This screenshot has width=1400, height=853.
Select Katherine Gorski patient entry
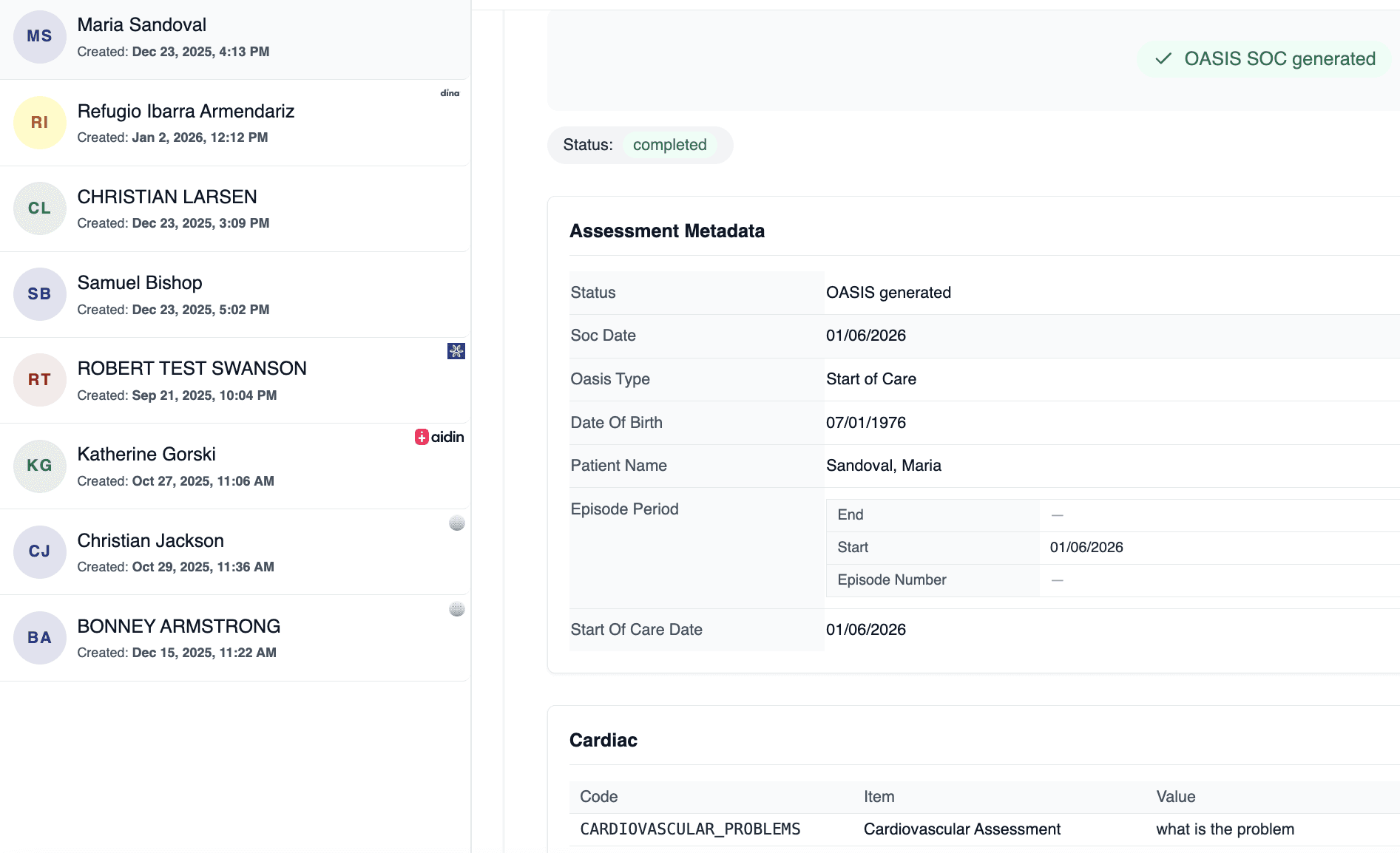tap(234, 466)
